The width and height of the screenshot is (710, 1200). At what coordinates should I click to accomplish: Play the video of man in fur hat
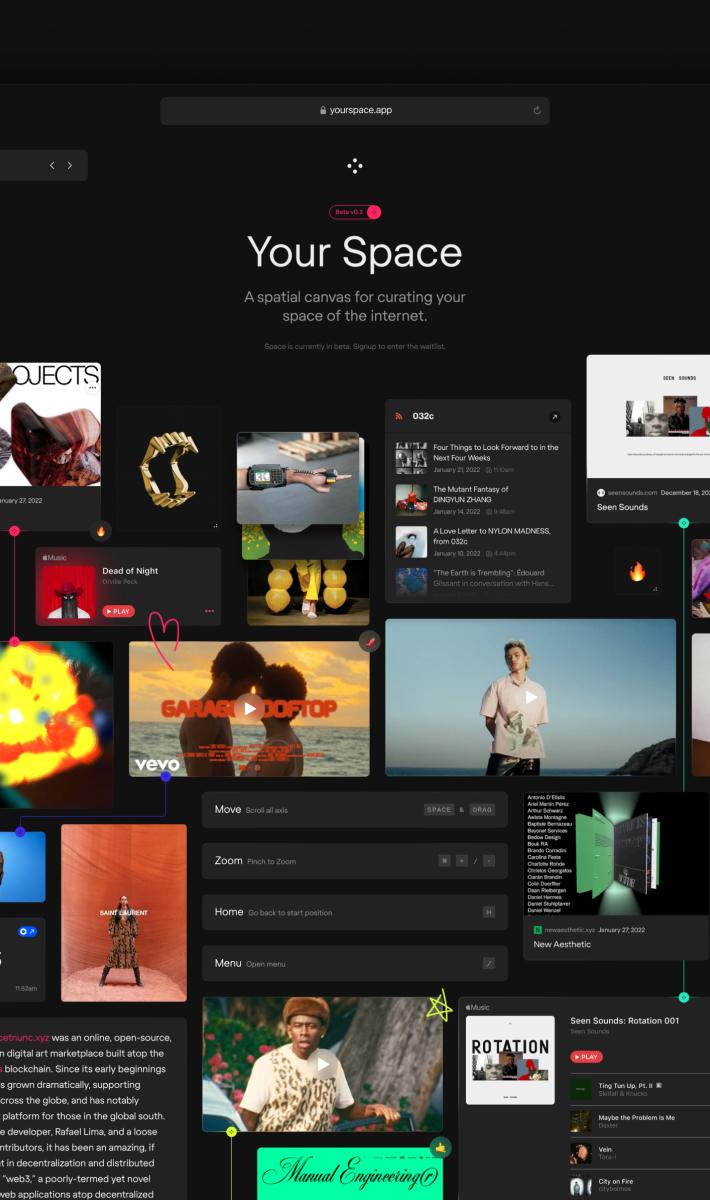click(323, 1064)
